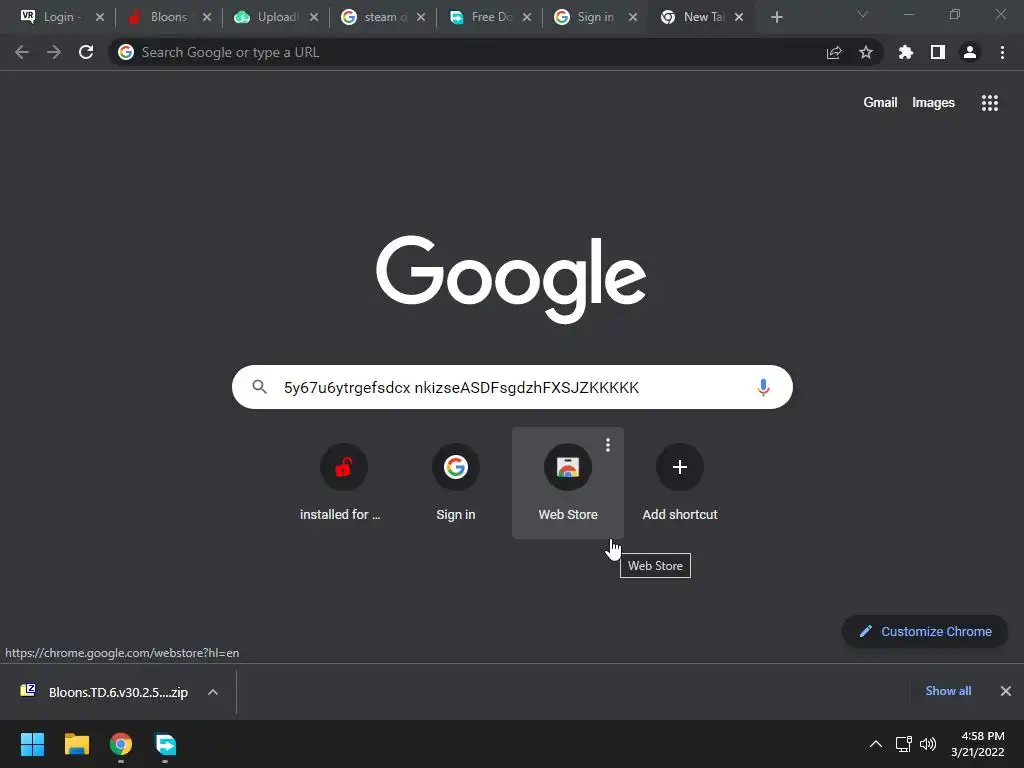Click the taskbar clock showing 4:58 PM
Viewport: 1024px width, 768px height.
click(x=978, y=744)
